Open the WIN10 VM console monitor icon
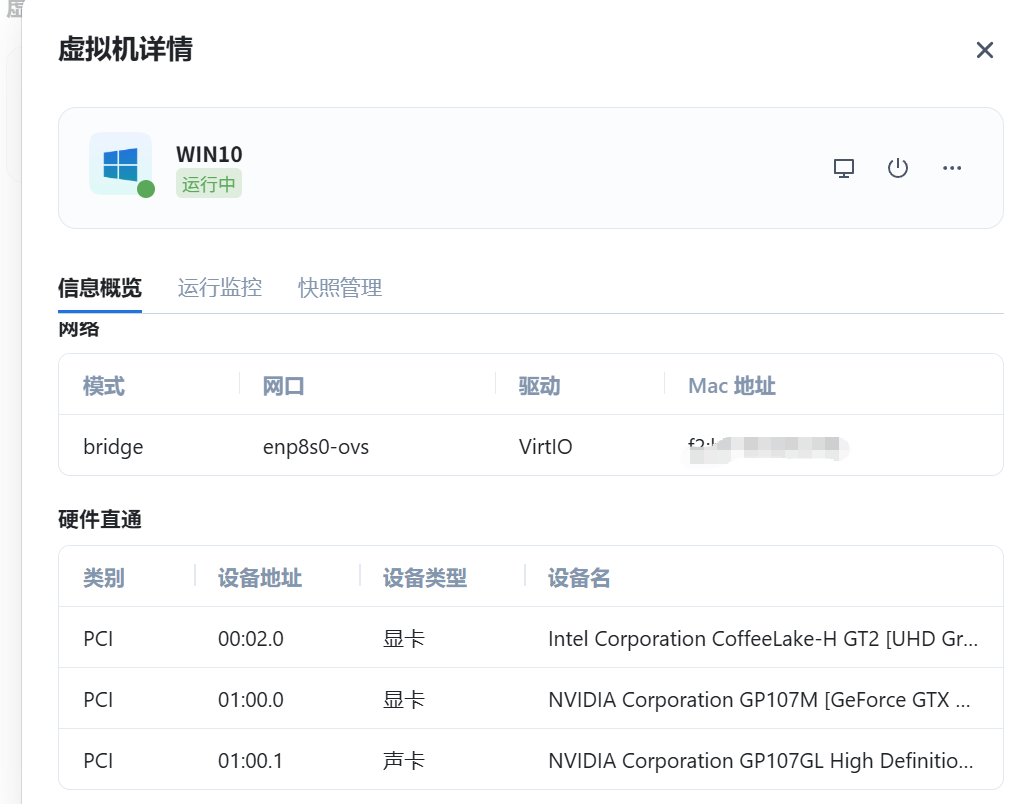Screen dimensions: 1022x804 point(843,168)
